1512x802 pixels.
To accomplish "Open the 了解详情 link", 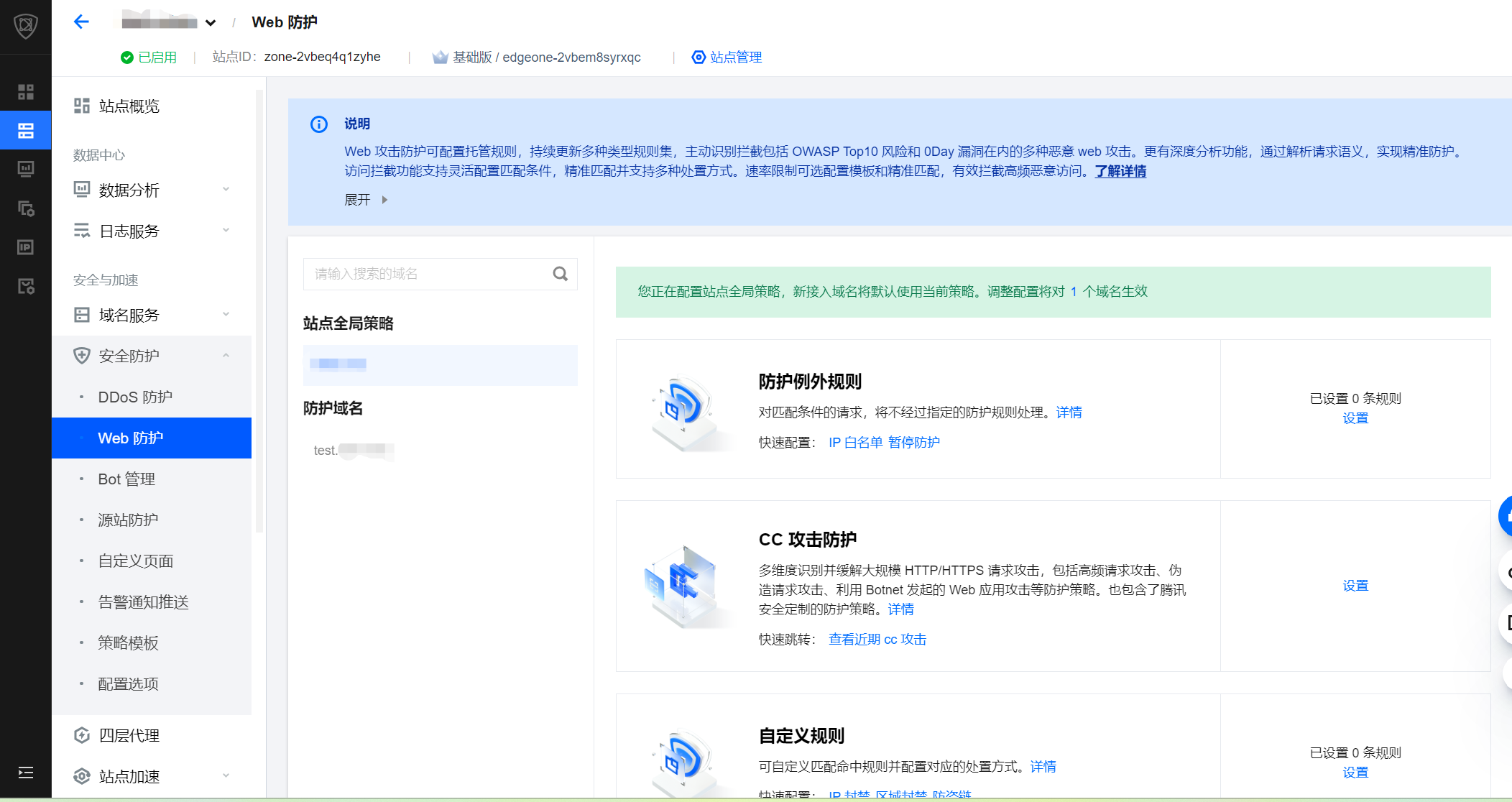I will coord(1120,171).
